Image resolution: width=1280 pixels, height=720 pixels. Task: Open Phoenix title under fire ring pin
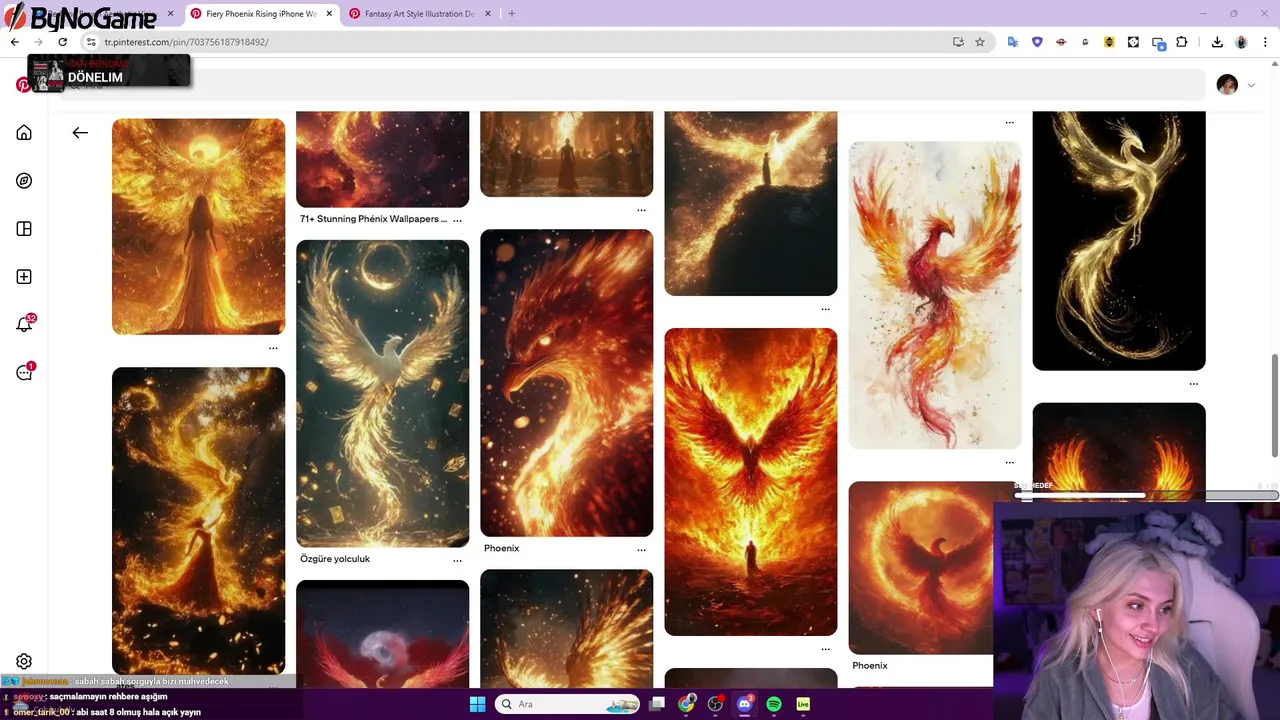pos(870,665)
